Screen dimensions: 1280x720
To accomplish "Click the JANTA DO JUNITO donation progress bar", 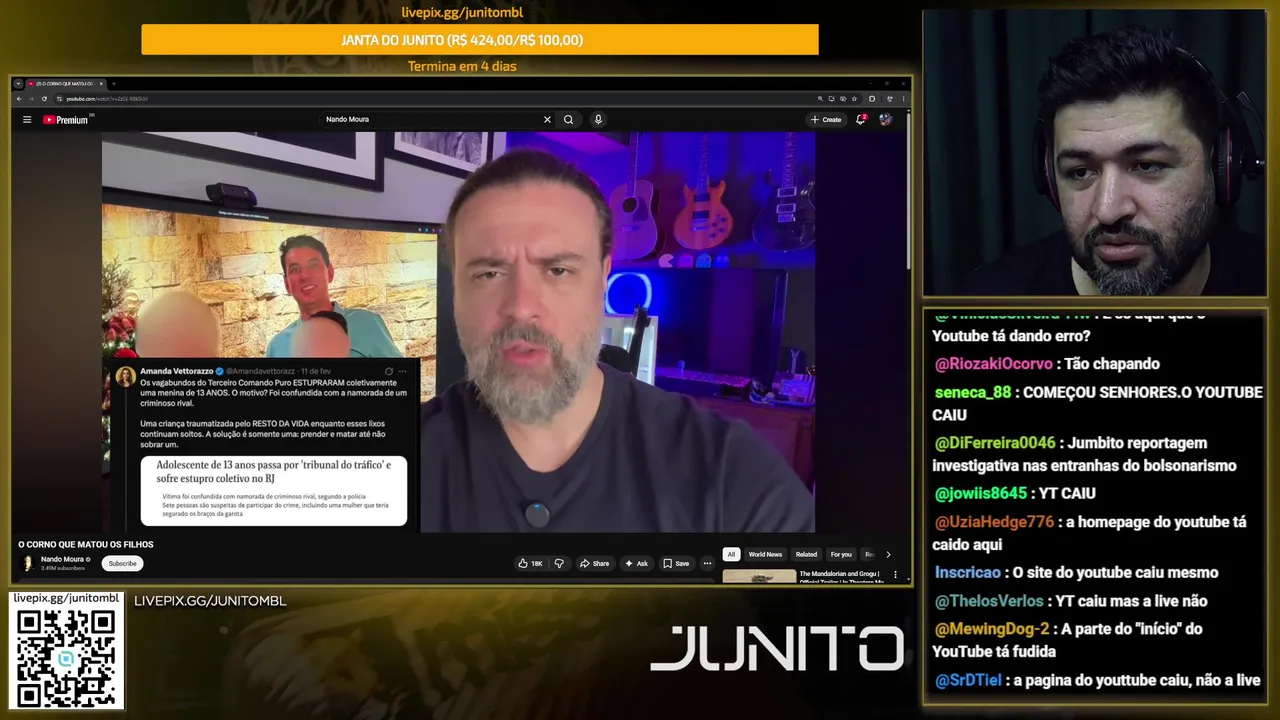I will [x=480, y=40].
